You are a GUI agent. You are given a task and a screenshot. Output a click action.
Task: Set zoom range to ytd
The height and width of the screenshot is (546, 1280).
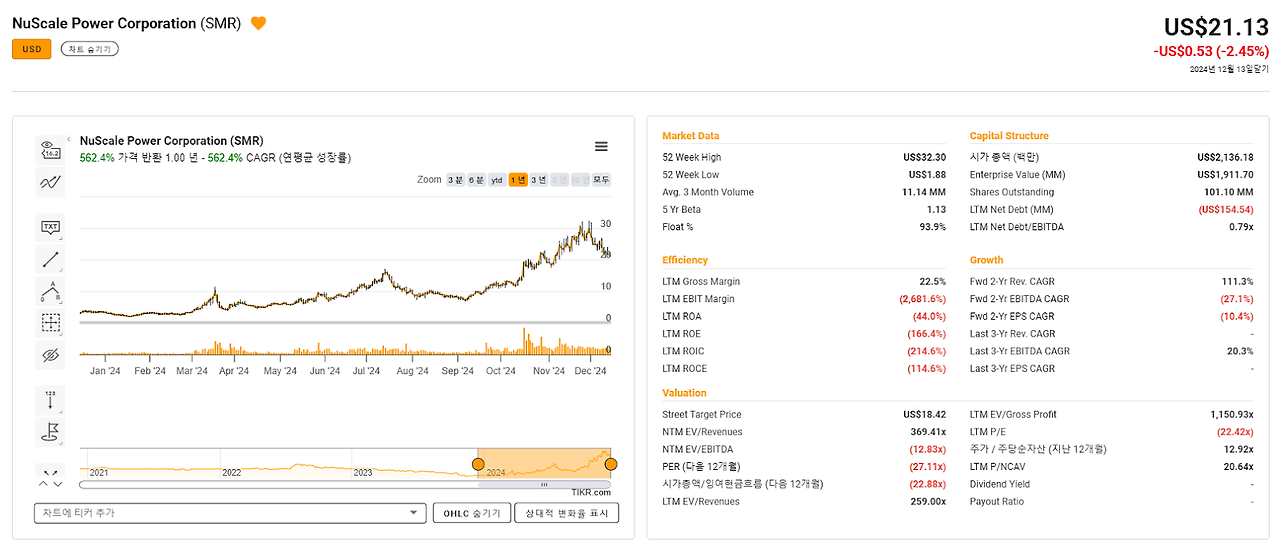[x=497, y=180]
